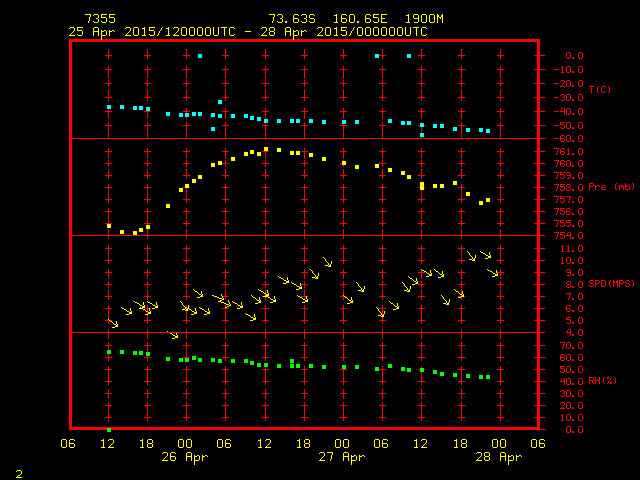640x480 pixels.
Task: Click the leftmost 06 hour tick label
Action: tap(69, 444)
